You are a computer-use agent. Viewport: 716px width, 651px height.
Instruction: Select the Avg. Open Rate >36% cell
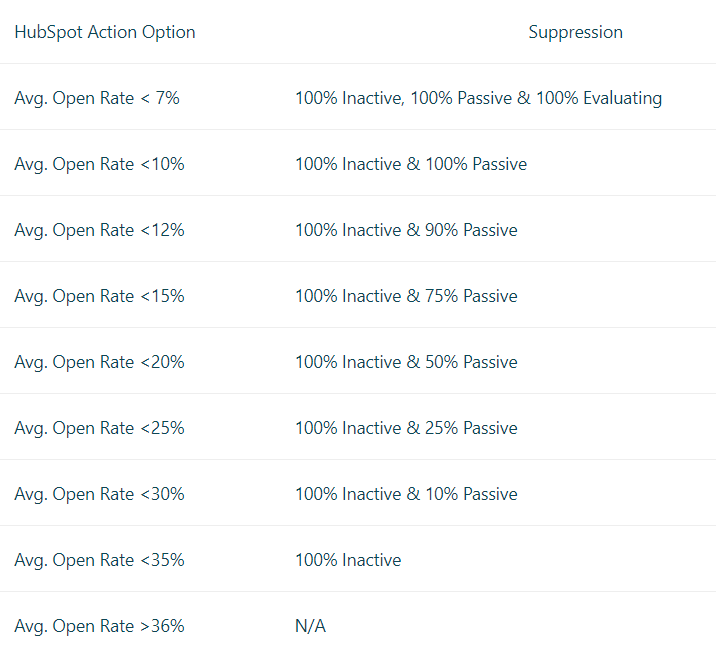(x=99, y=626)
